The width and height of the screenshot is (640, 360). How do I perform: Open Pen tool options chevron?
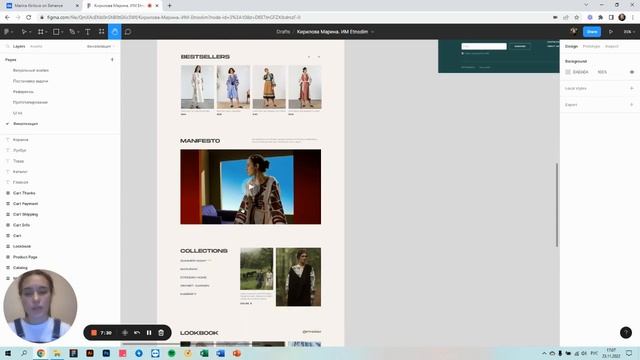point(78,32)
